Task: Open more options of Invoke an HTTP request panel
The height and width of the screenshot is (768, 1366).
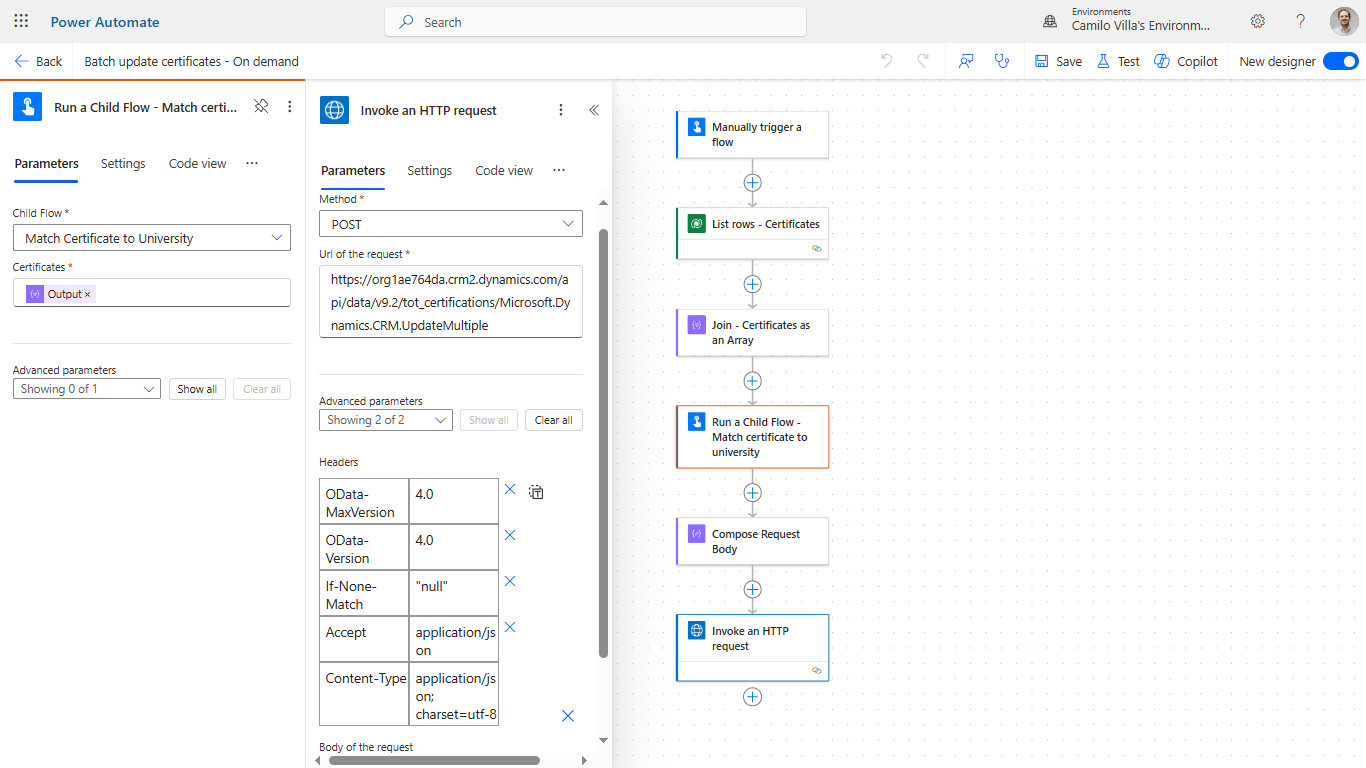Action: [x=561, y=110]
